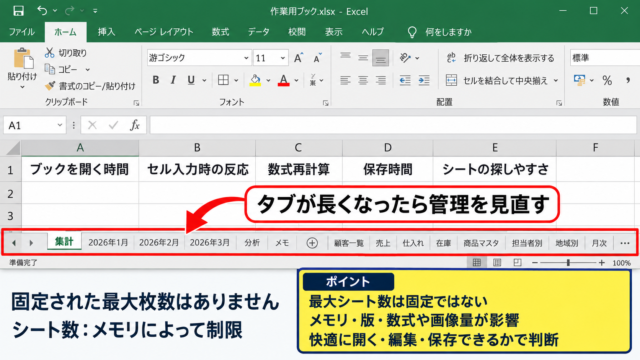Align cell text left

[x=345, y=80]
